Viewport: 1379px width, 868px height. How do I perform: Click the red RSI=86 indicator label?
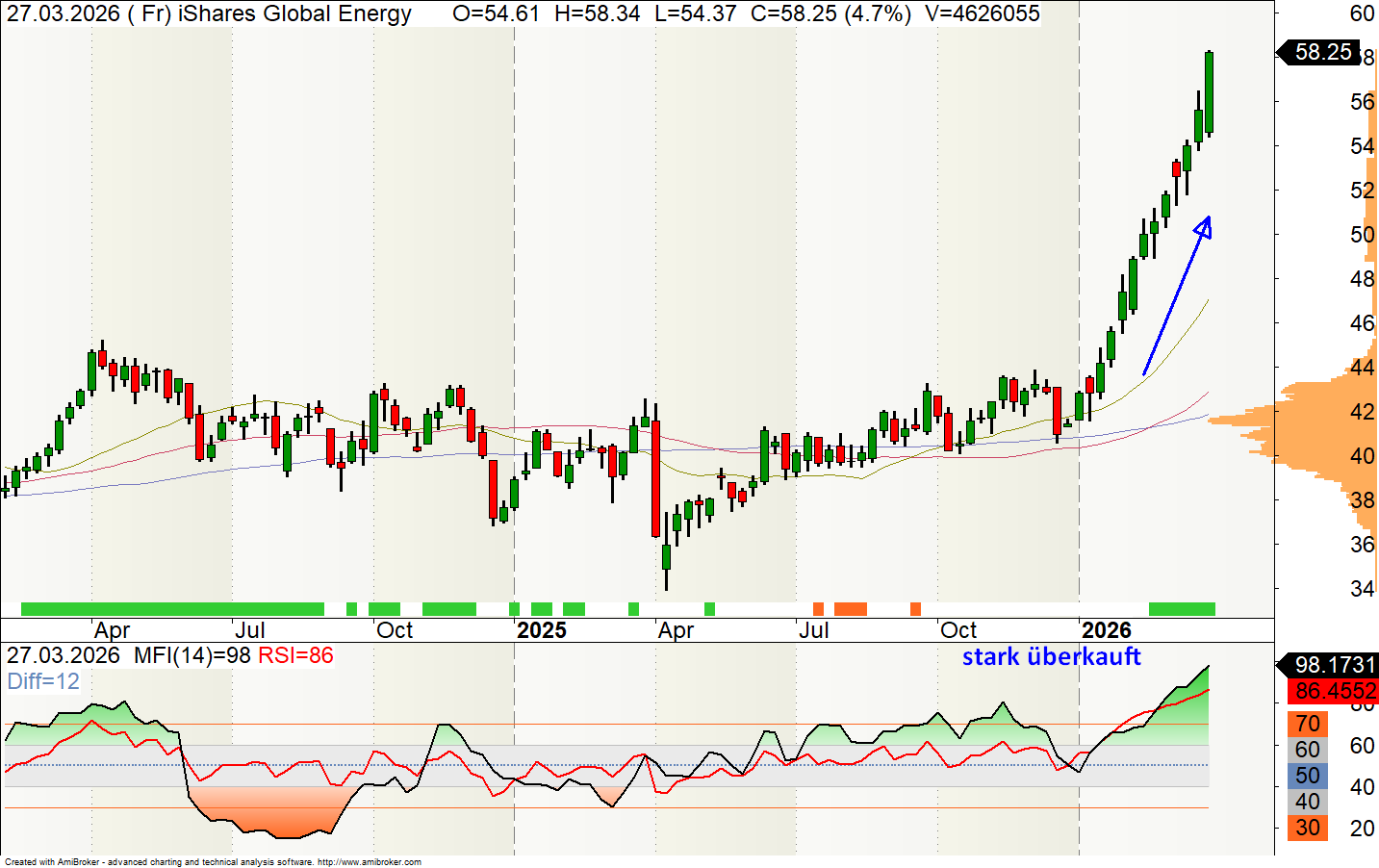295,656
